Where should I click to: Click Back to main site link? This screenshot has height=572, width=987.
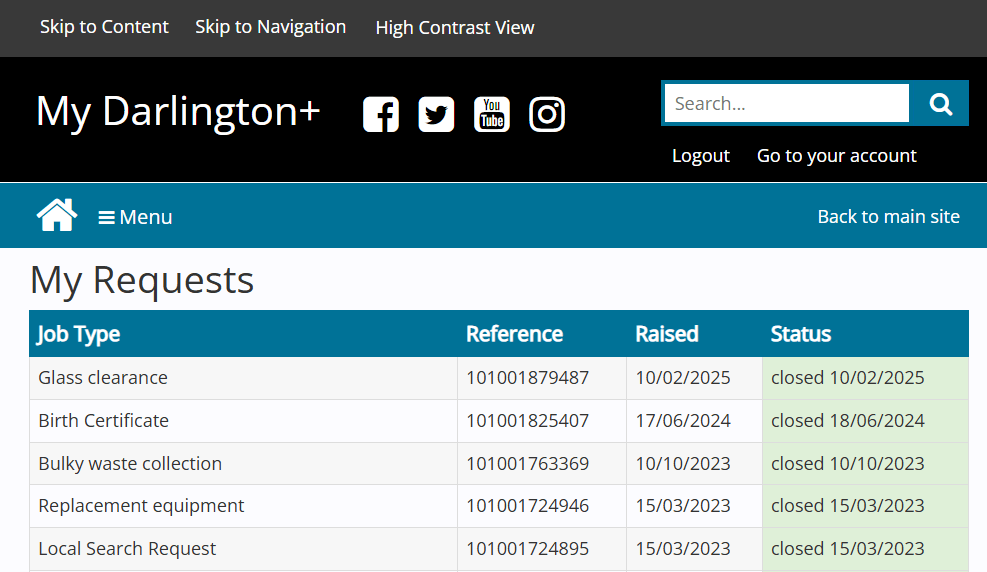pos(889,216)
